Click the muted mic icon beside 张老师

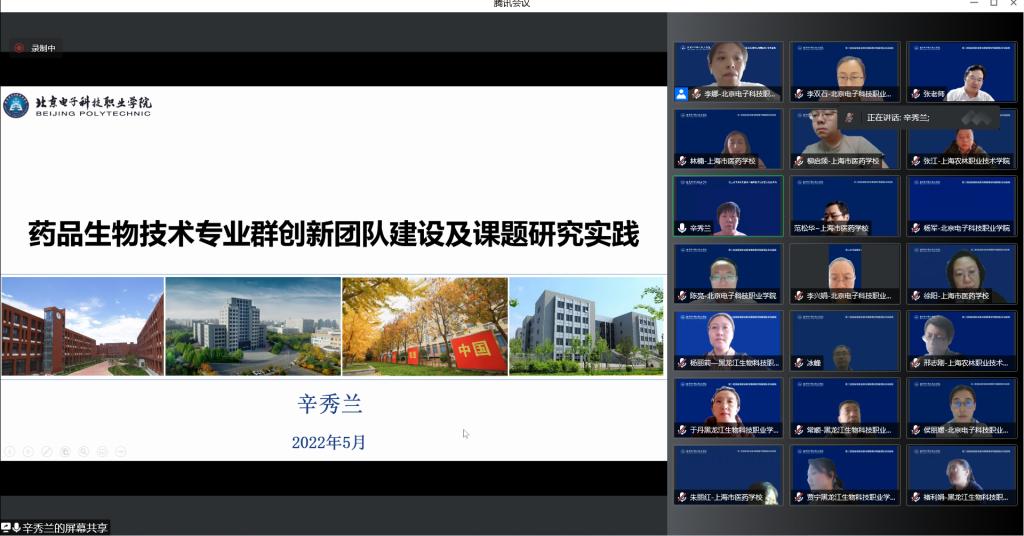click(915, 94)
